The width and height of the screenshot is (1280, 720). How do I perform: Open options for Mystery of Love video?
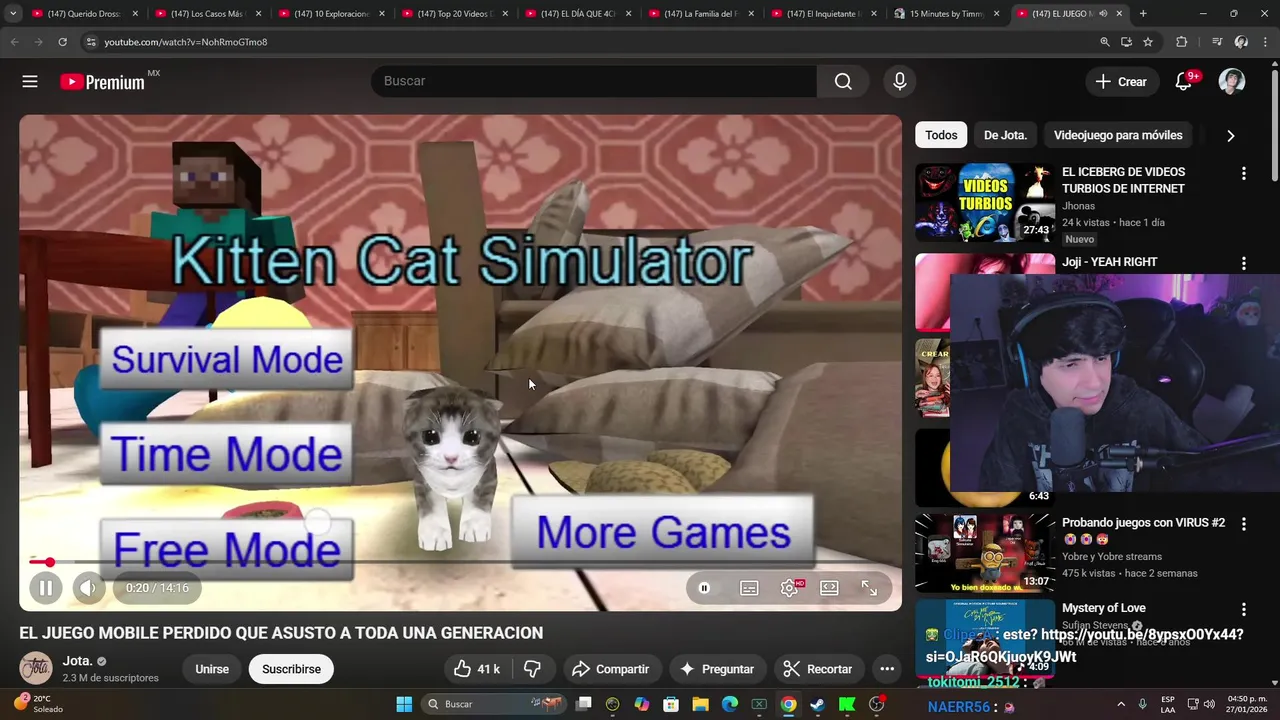1244,609
